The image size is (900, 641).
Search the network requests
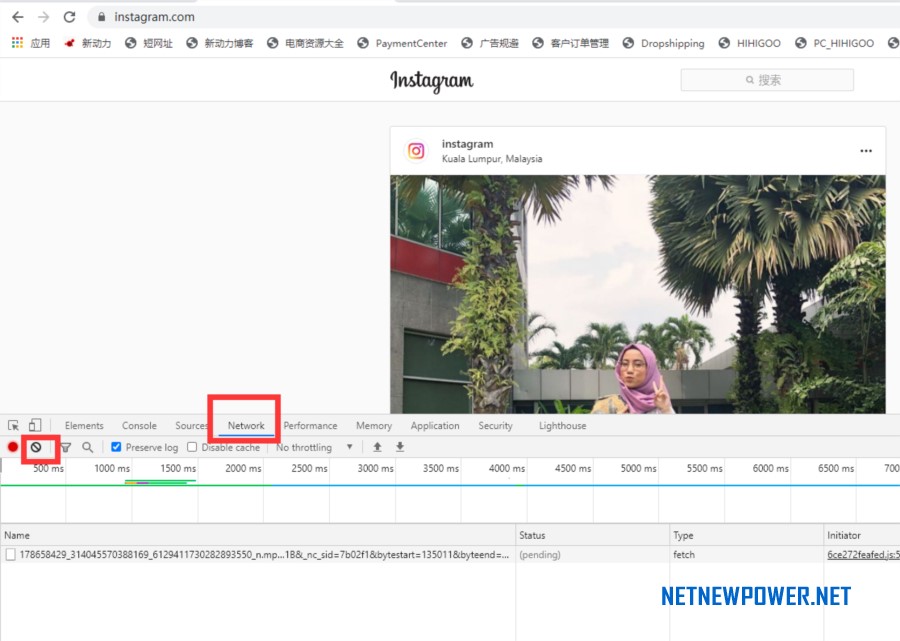[x=87, y=447]
